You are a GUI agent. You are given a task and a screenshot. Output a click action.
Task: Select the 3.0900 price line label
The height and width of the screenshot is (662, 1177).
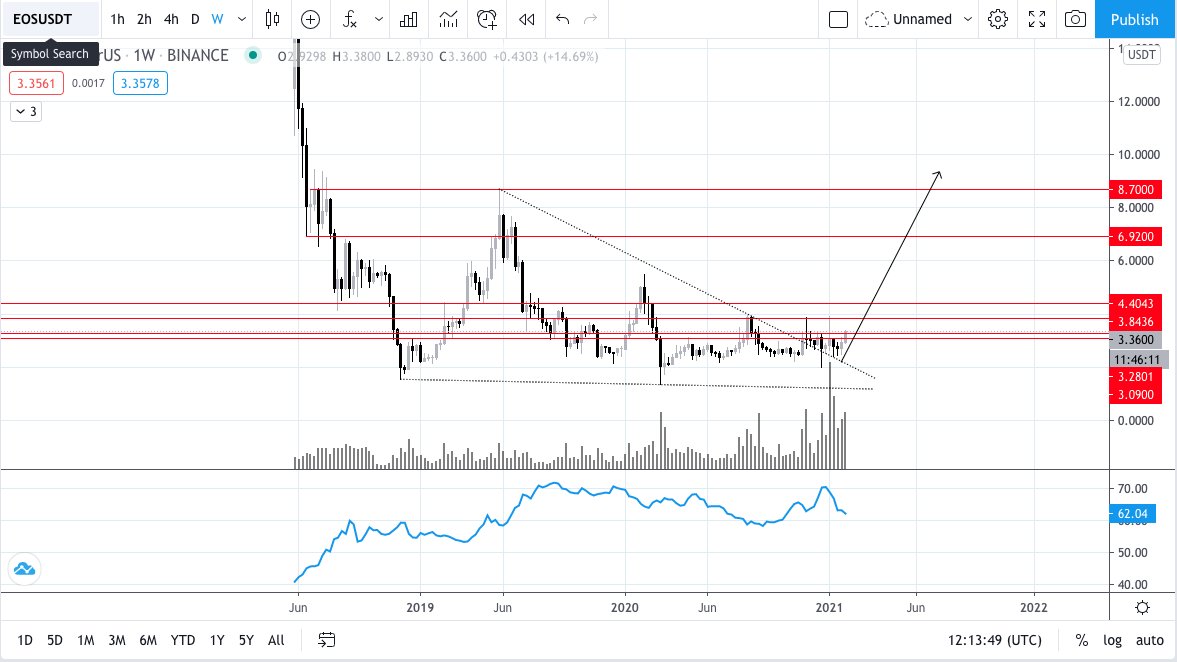pyautogui.click(x=1136, y=395)
